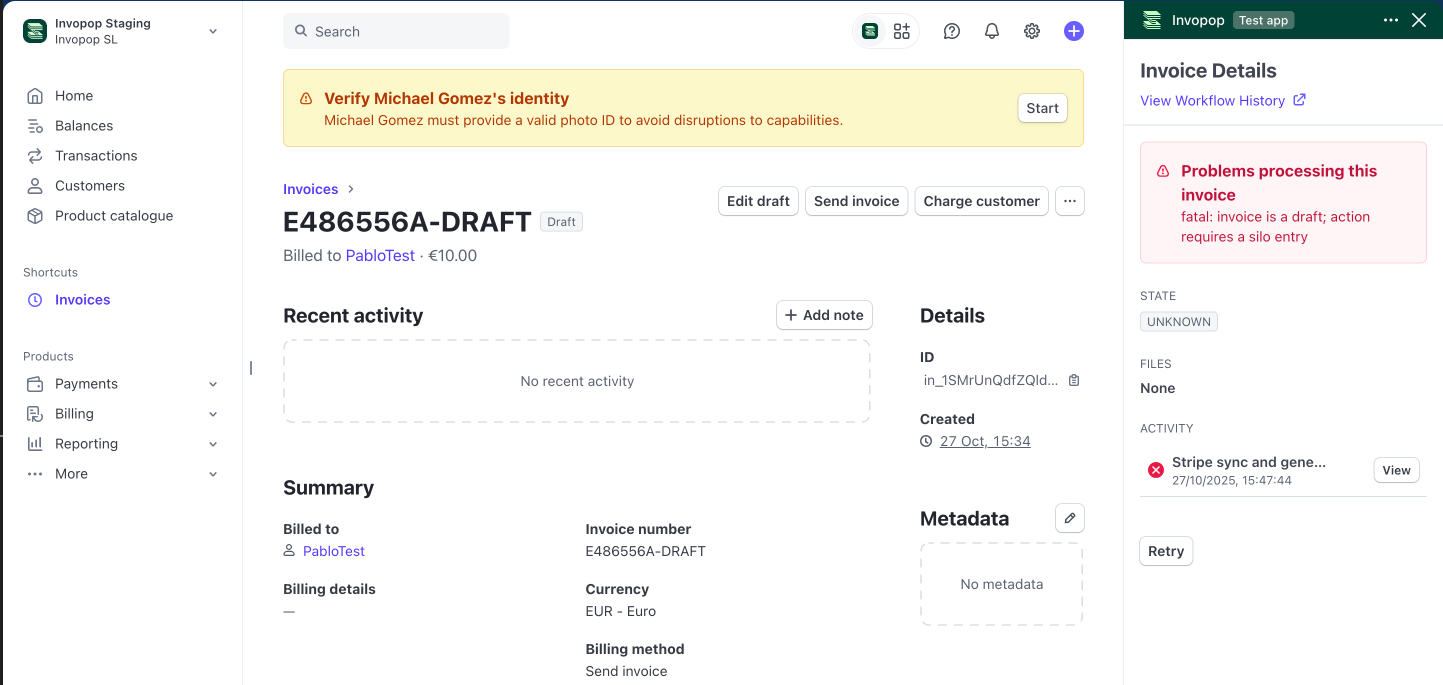Screen dimensions: 1443x685
Task: Open View Workflow History link
Action: [1214, 100]
